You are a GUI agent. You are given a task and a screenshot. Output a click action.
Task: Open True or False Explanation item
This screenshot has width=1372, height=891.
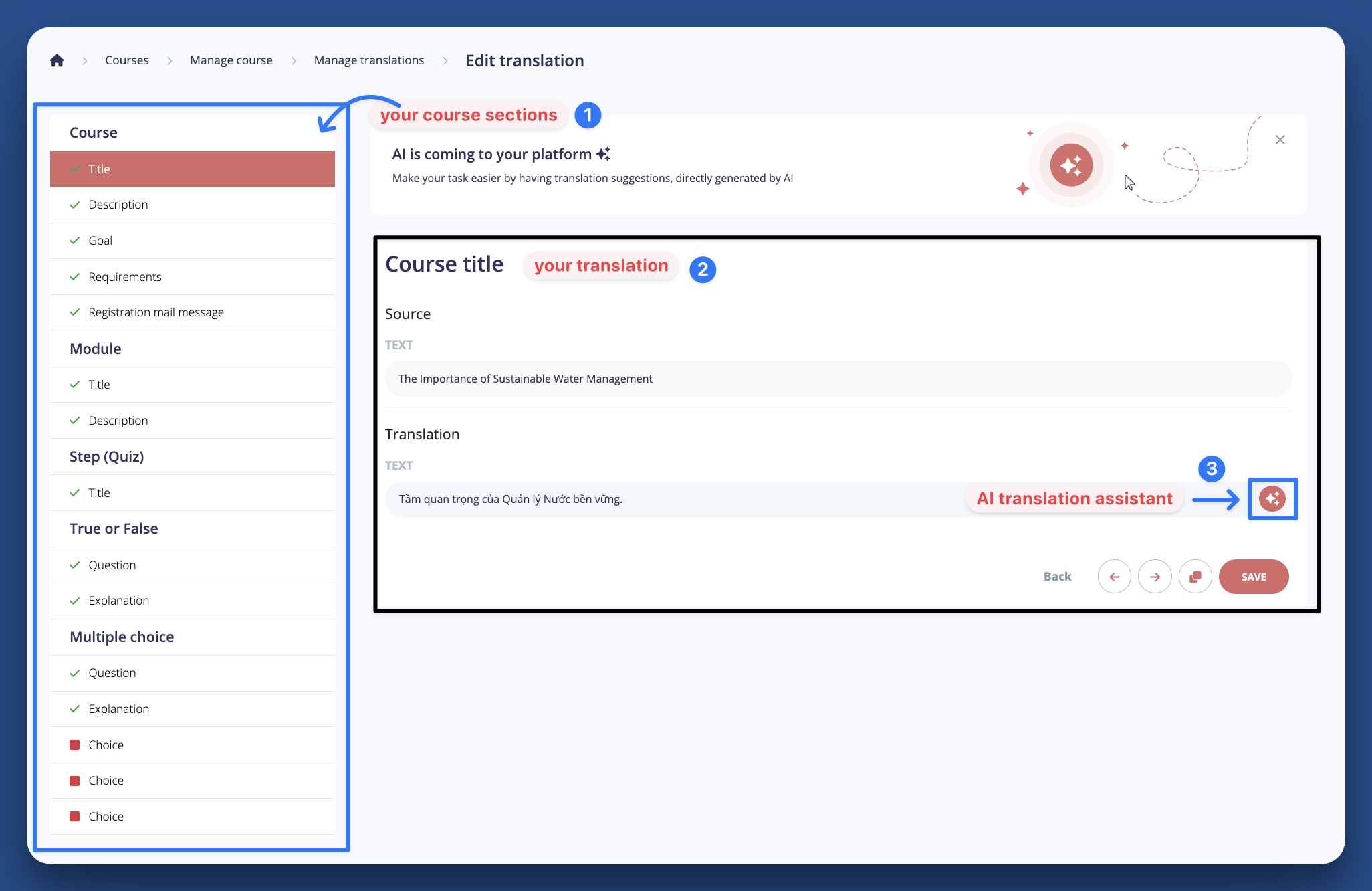(x=118, y=601)
